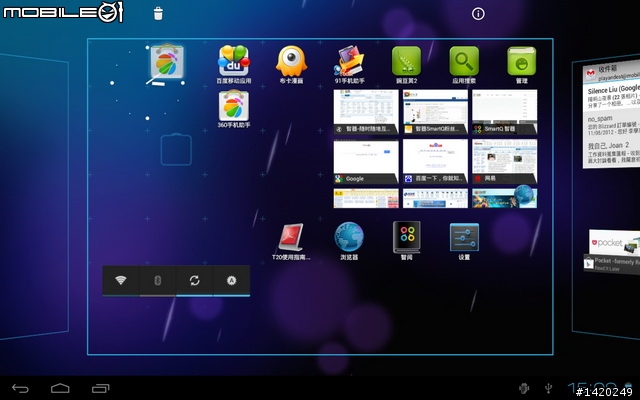Open the 百度一下 bookmark thumbnail
640x400 pixels.
coord(435,161)
